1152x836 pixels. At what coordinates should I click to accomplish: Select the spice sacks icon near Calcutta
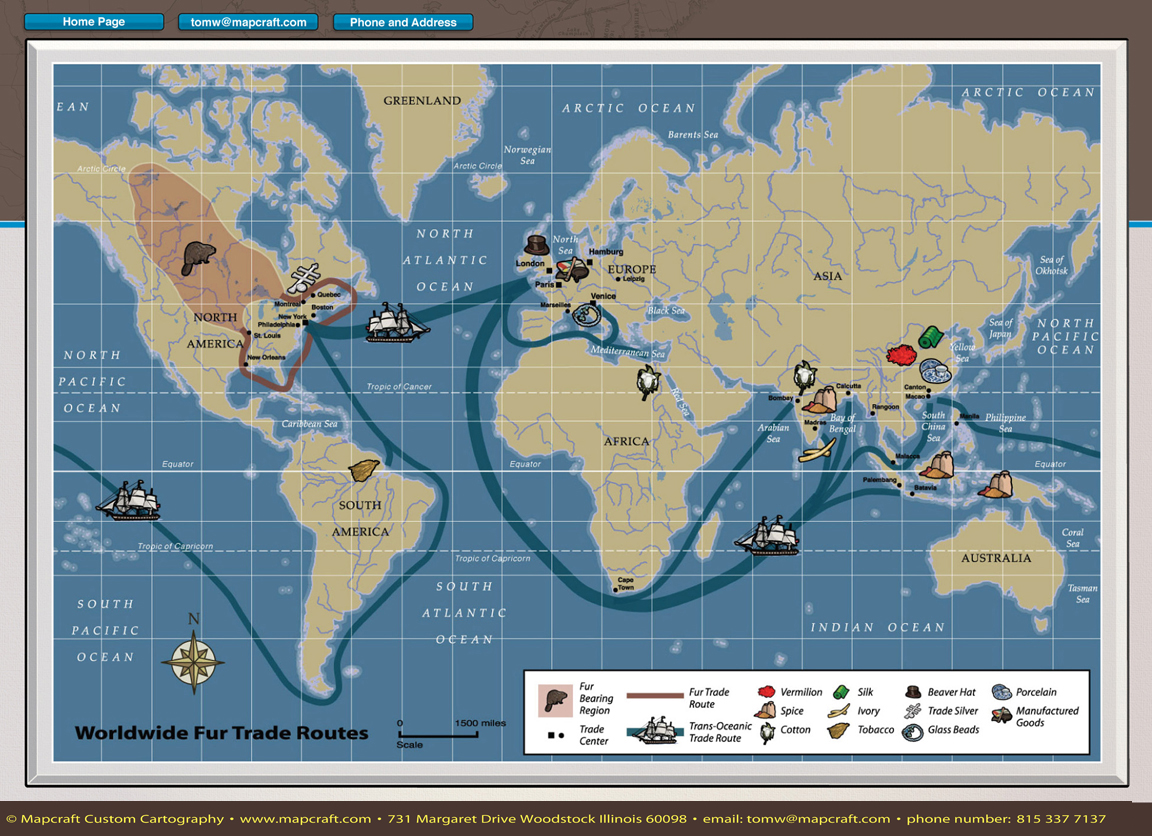click(x=821, y=400)
